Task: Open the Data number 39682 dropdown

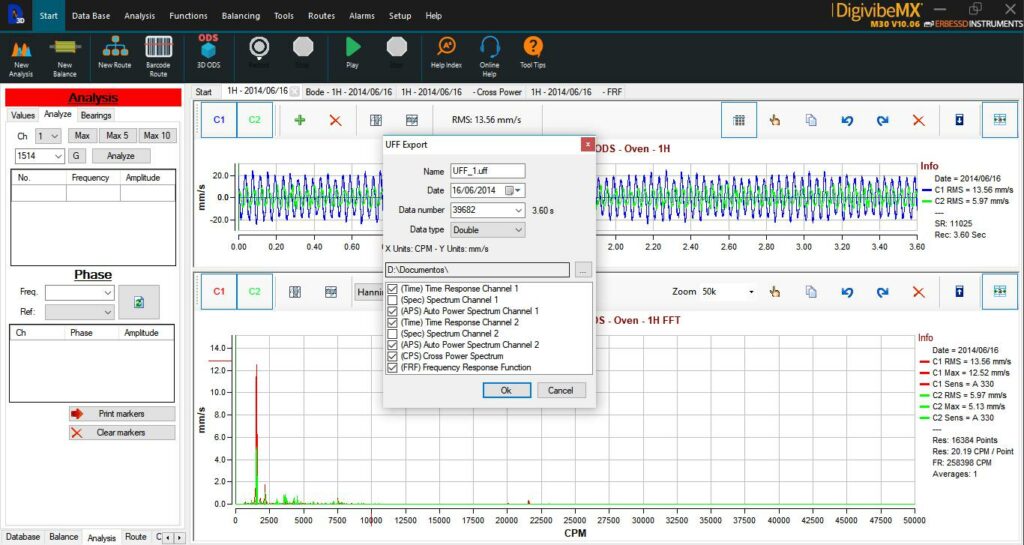Action: coord(488,210)
